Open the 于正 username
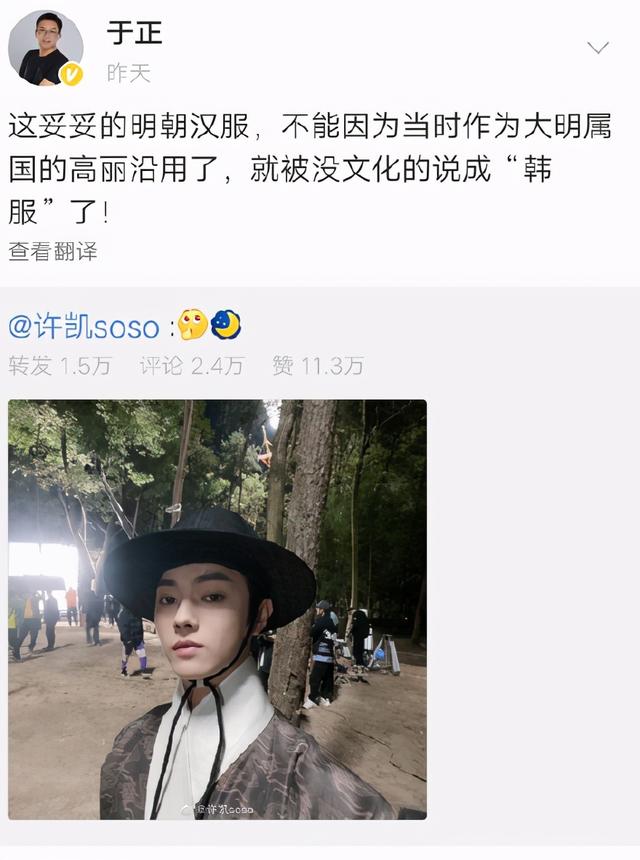Image resolution: width=640 pixels, height=860 pixels. pos(134,32)
